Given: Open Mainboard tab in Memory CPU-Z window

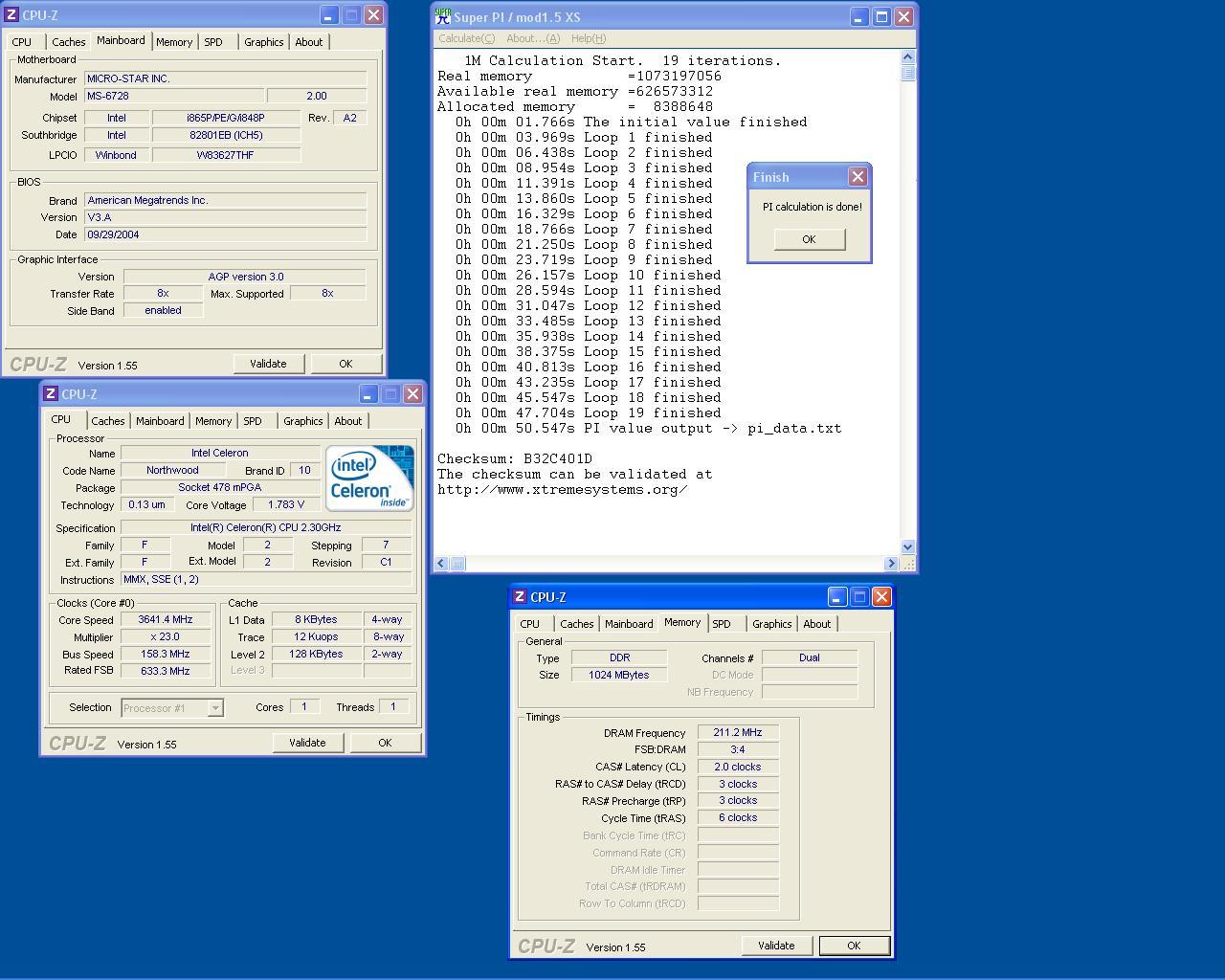Looking at the screenshot, I should [629, 624].
